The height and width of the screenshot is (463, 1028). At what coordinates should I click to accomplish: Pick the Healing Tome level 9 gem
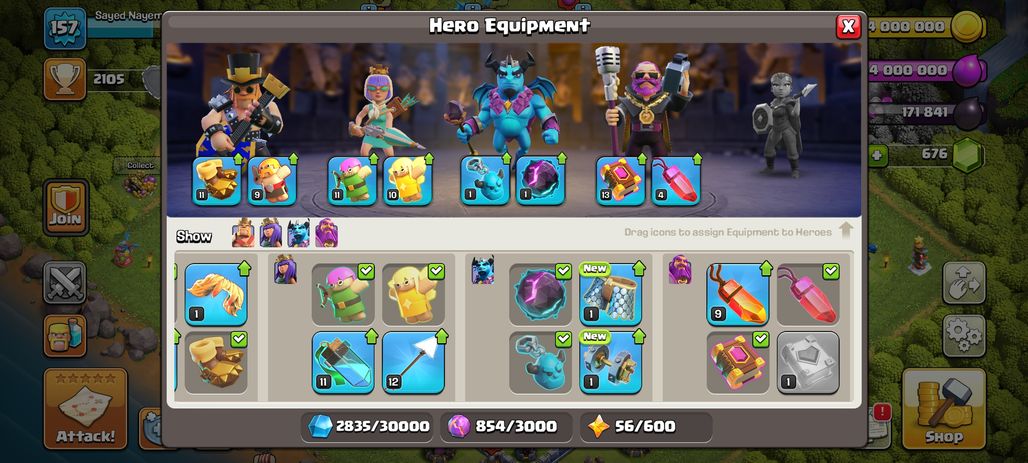pos(738,294)
